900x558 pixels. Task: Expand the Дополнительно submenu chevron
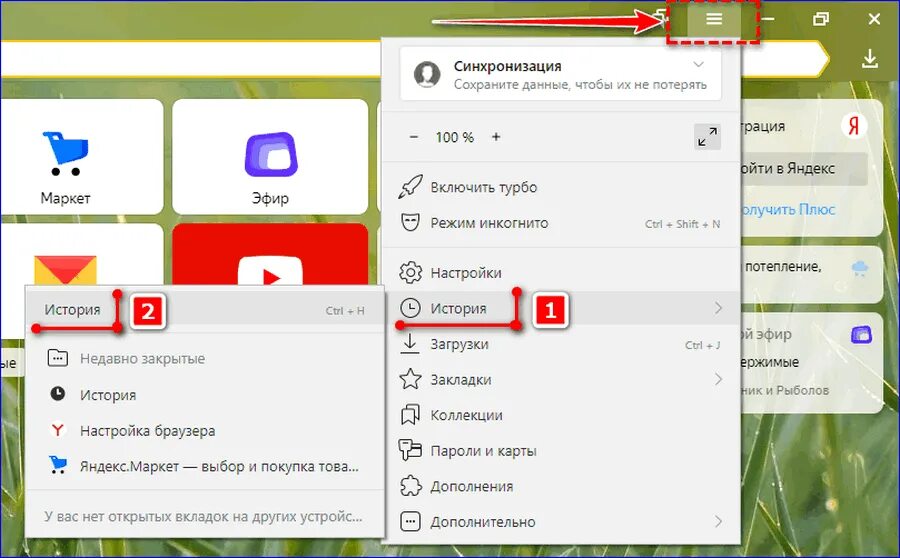(719, 521)
